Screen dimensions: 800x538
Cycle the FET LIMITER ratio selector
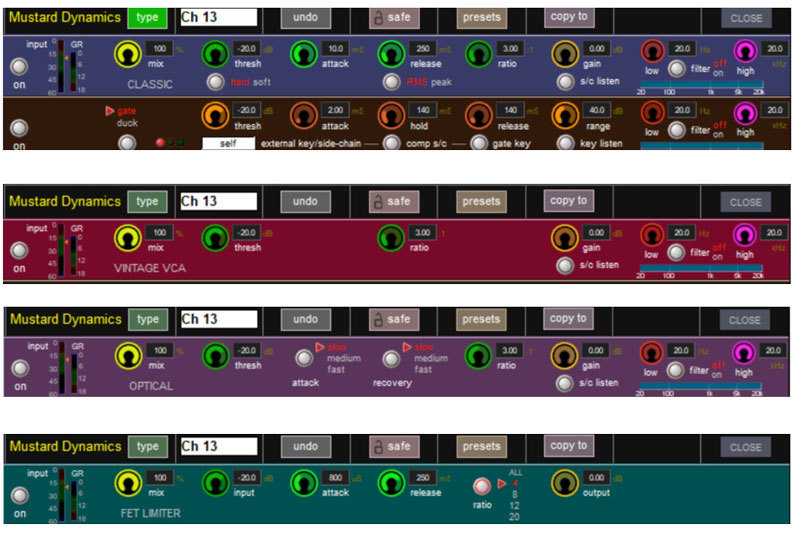[x=482, y=486]
